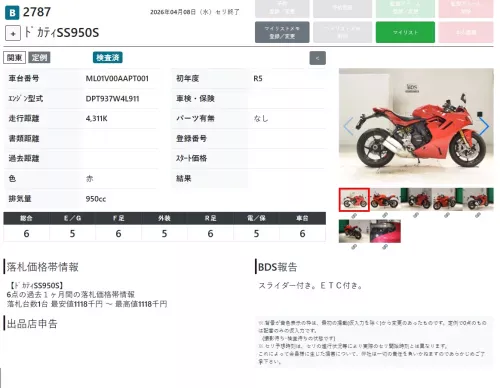Open rear-view thumbnail in second row
The height and width of the screenshot is (388, 500).
[x=354, y=231]
